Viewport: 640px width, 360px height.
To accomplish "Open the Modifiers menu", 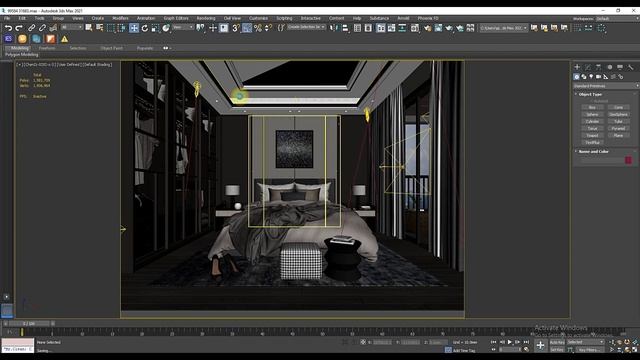I will [x=120, y=18].
